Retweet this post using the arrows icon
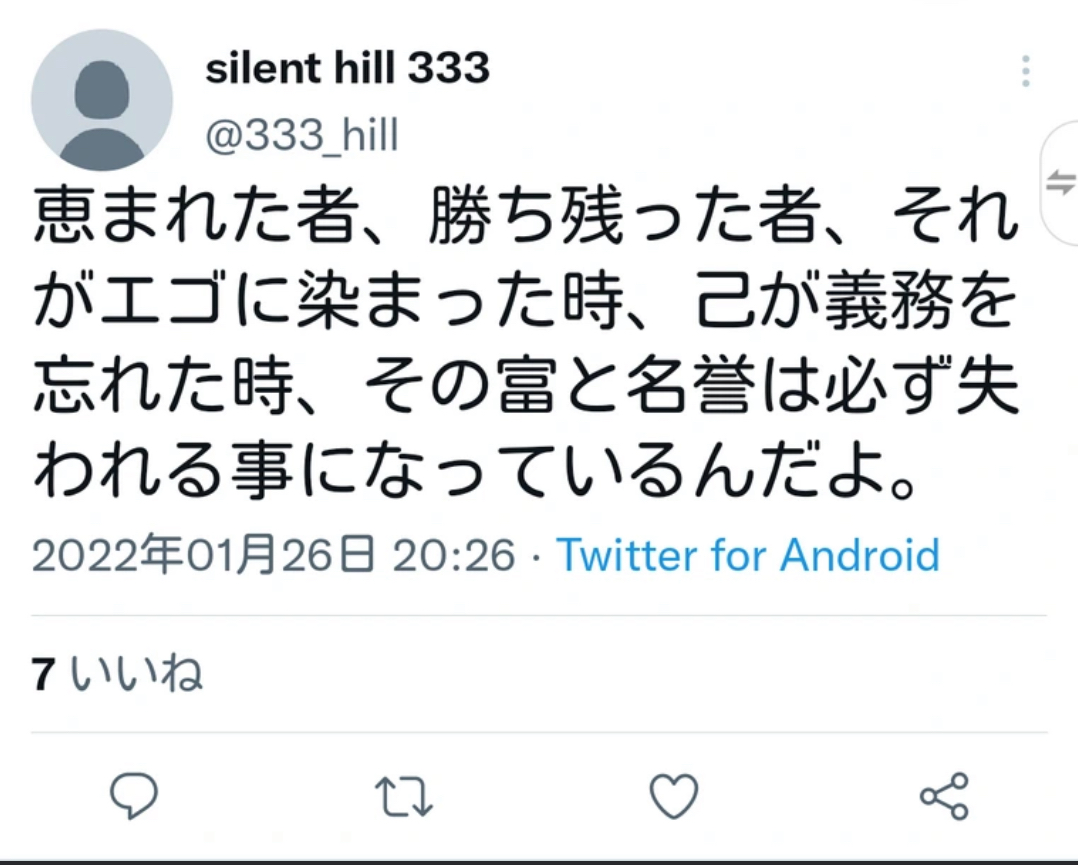This screenshot has width=1078, height=865. pyautogui.click(x=404, y=796)
